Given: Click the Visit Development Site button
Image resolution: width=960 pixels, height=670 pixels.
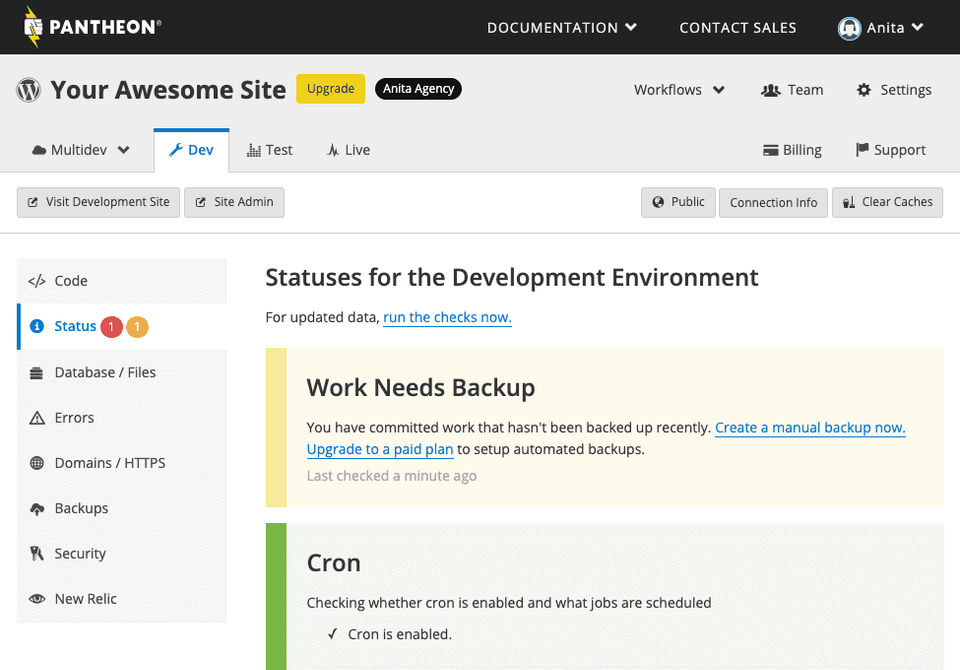Looking at the screenshot, I should pyautogui.click(x=99, y=202).
